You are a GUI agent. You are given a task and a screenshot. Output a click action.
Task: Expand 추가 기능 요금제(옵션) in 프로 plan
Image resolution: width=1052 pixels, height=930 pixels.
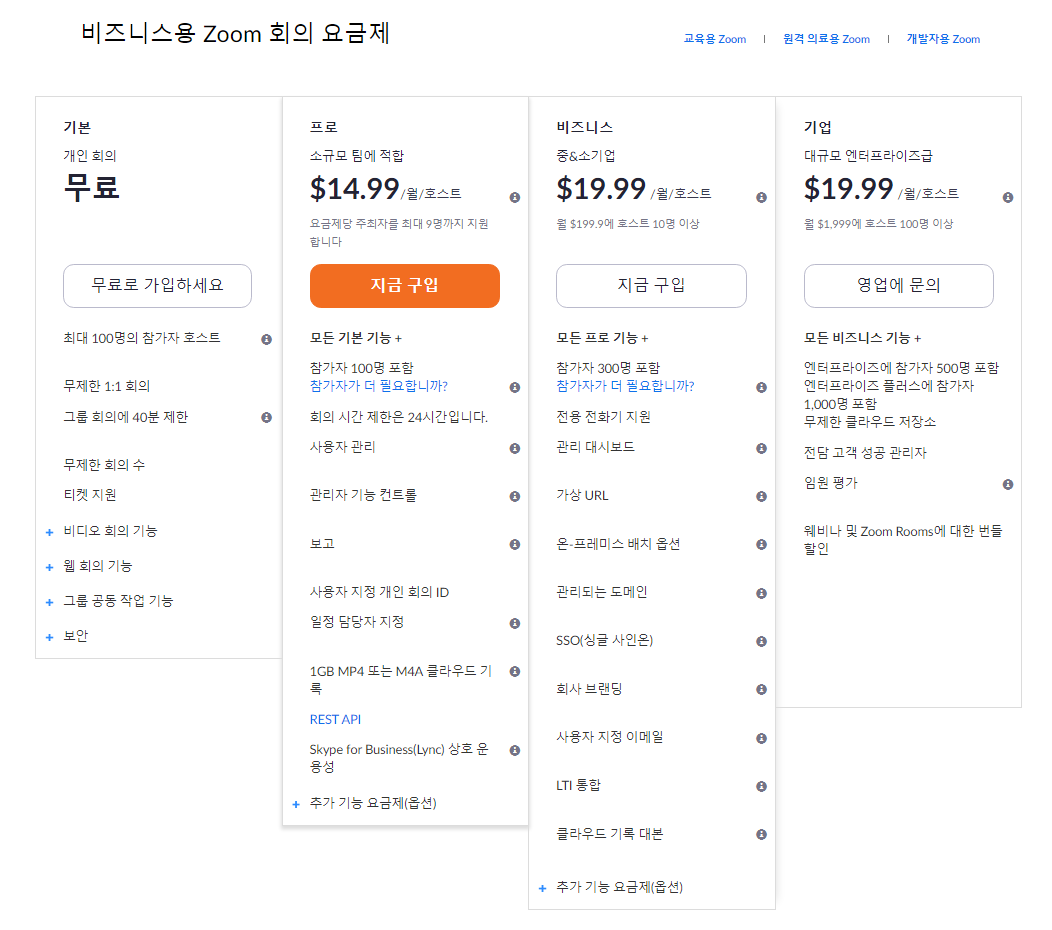[296, 805]
